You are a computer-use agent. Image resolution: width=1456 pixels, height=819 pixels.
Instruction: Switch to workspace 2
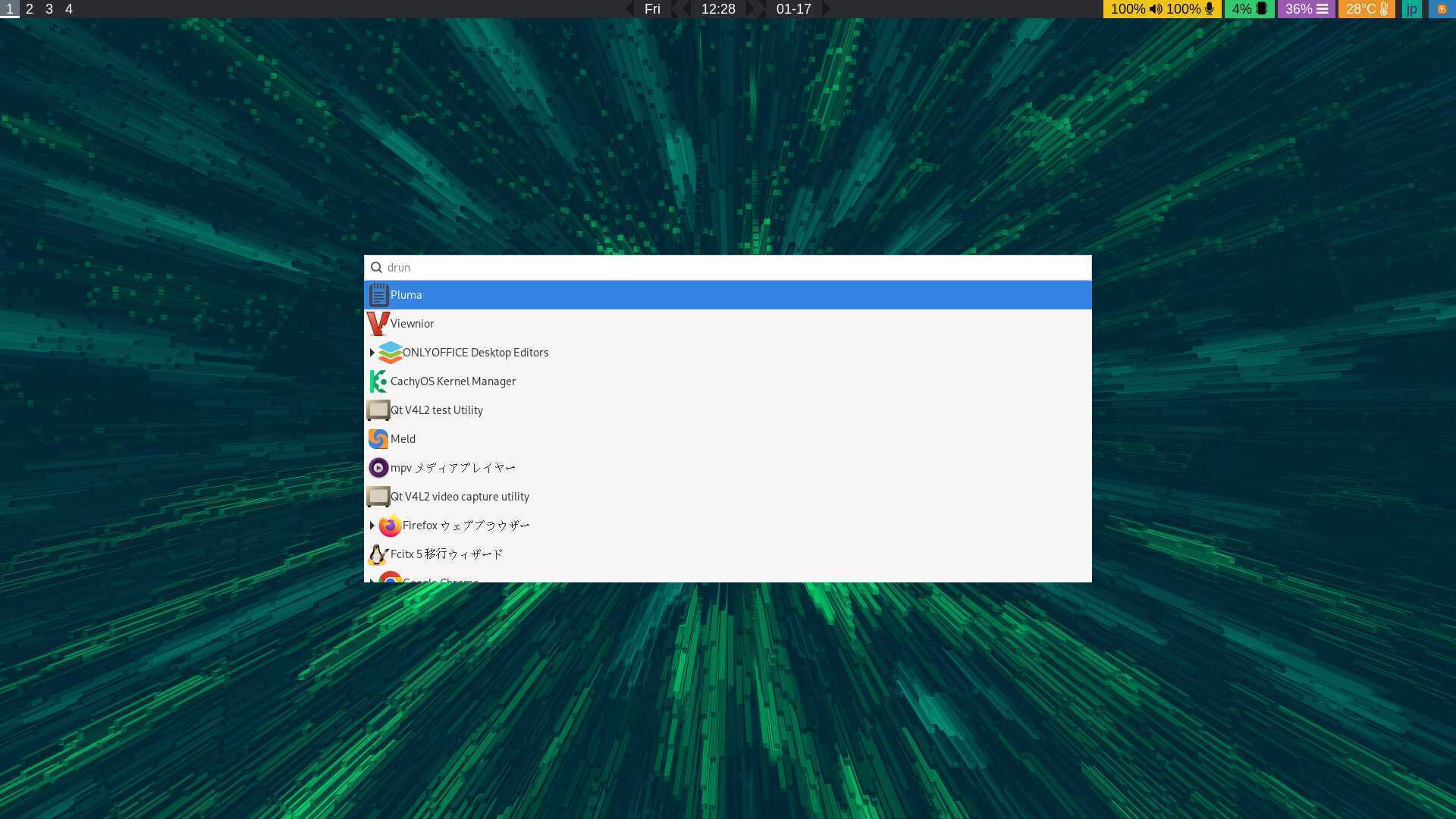[x=30, y=9]
